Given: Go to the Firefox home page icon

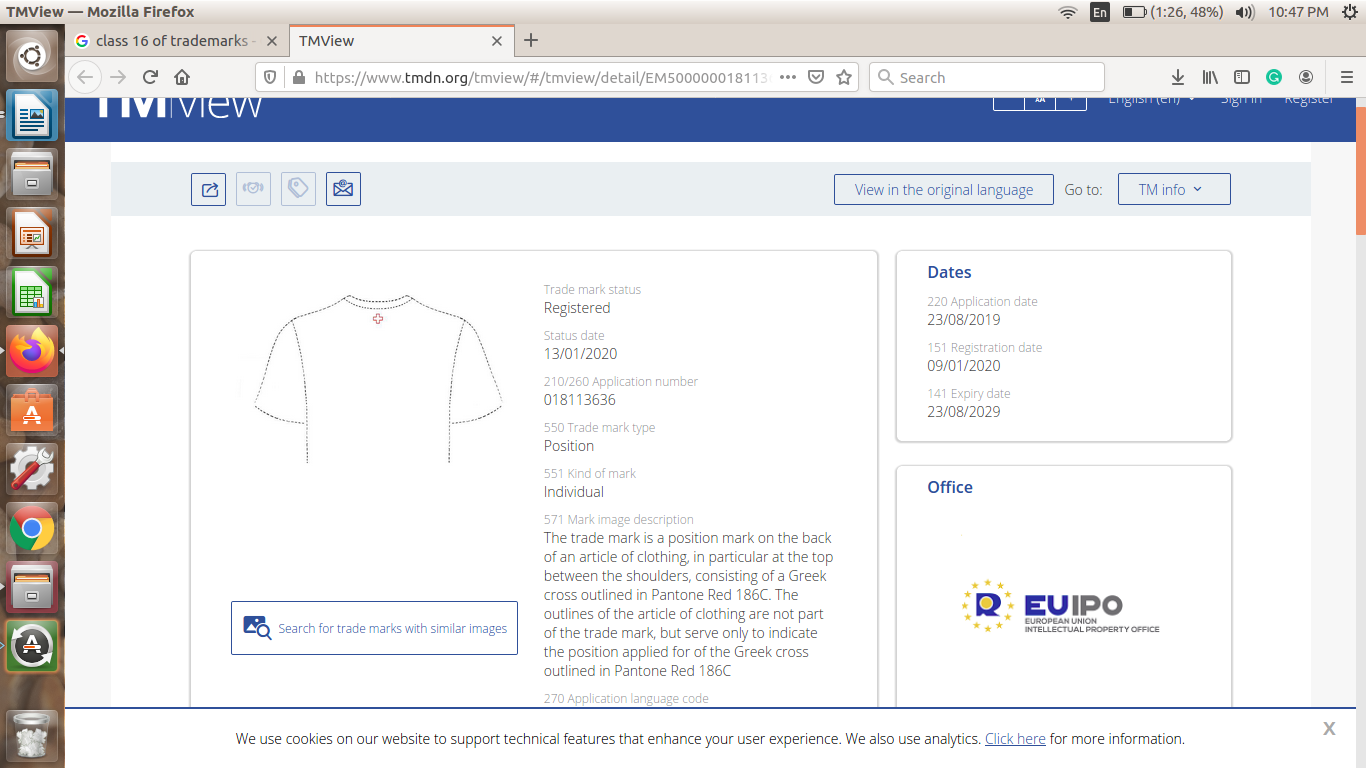Looking at the screenshot, I should pyautogui.click(x=182, y=77).
